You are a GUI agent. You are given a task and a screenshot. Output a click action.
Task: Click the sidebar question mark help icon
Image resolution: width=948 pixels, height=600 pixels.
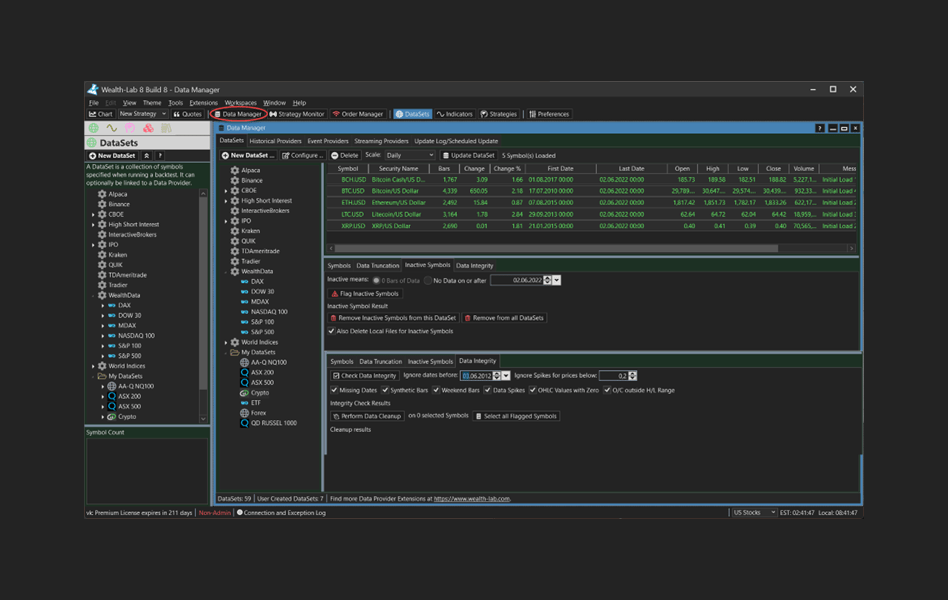click(160, 155)
